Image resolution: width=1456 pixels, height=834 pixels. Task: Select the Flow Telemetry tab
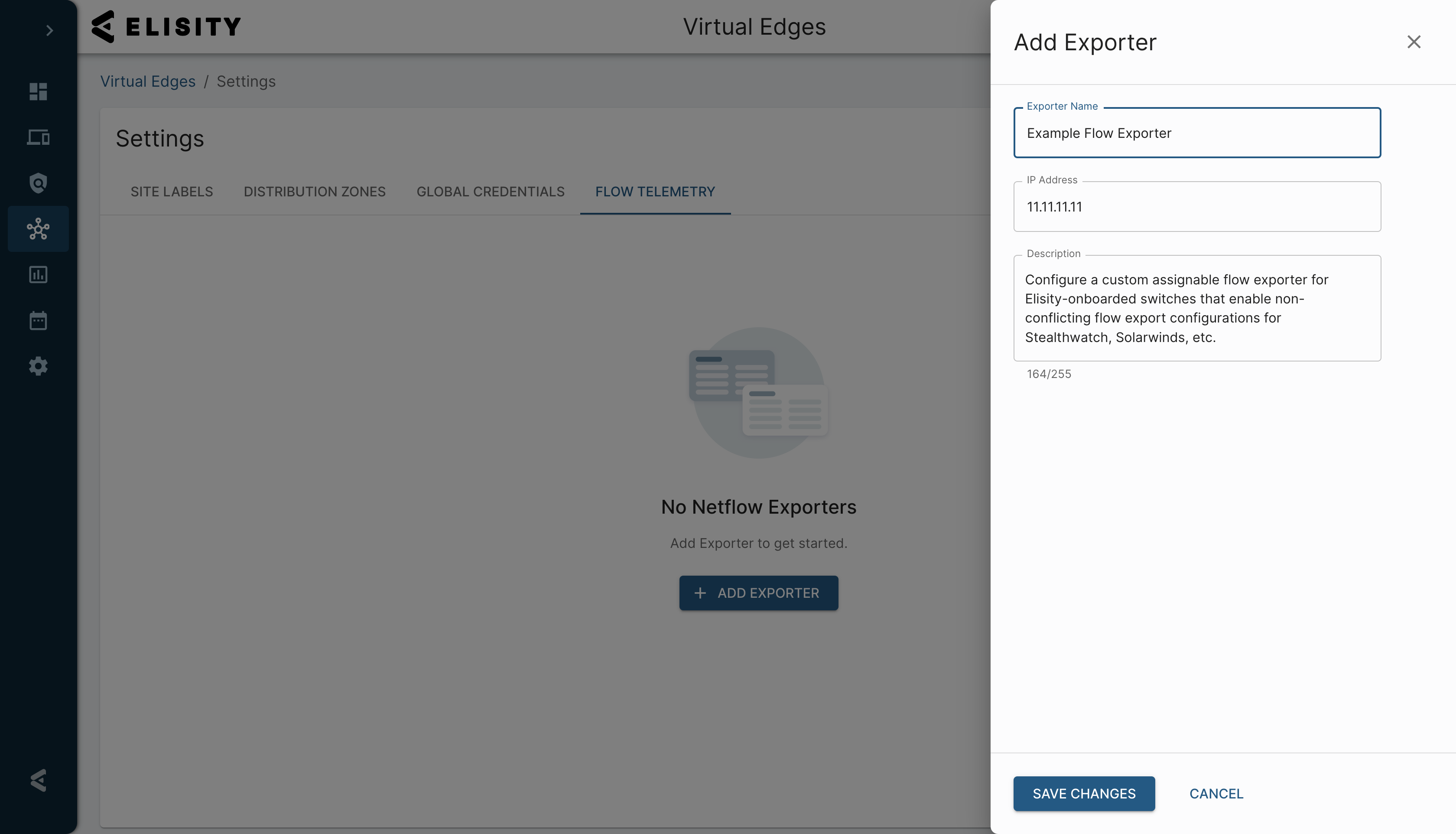point(655,192)
